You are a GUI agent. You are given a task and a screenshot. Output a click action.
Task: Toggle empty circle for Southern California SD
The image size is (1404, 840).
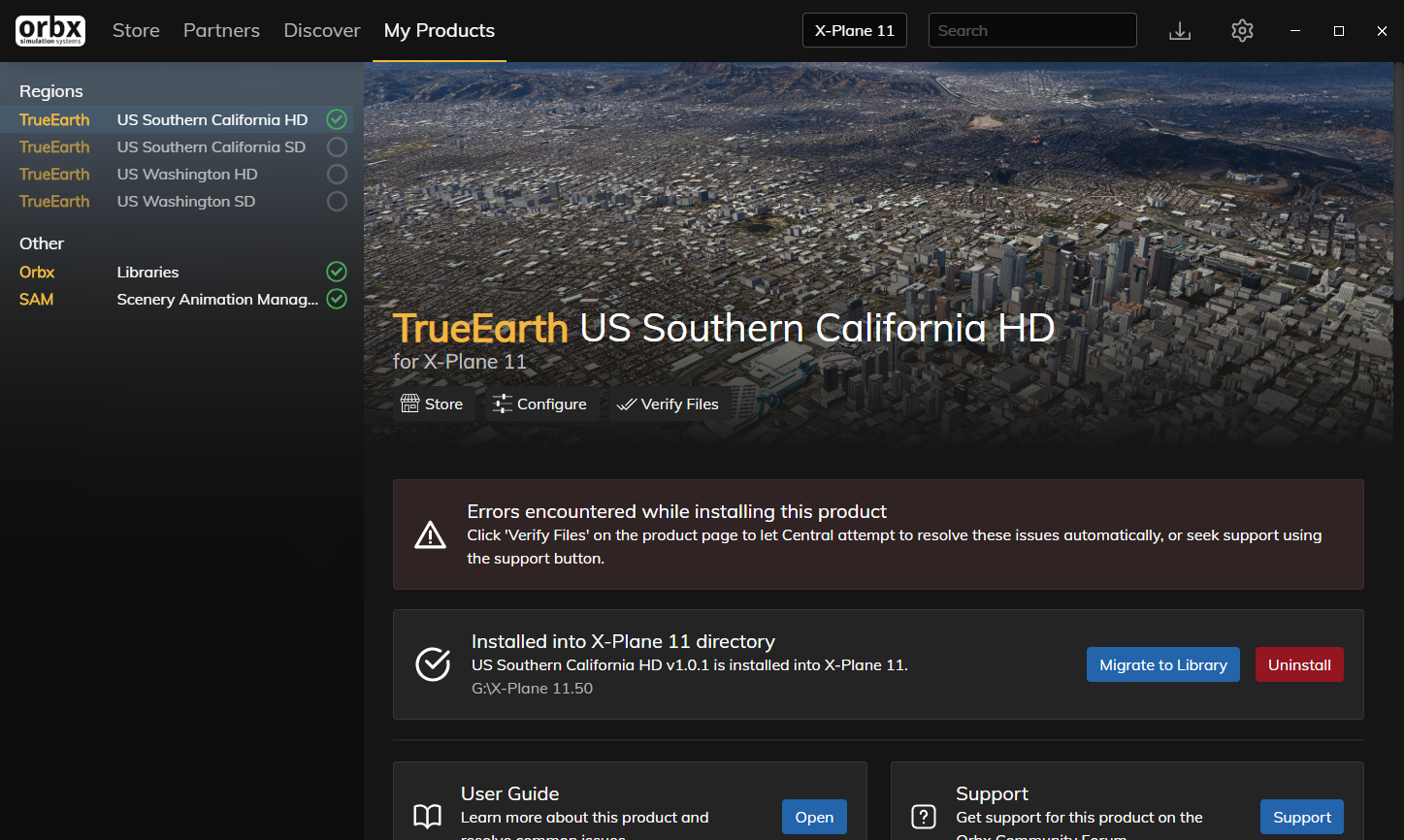click(337, 146)
